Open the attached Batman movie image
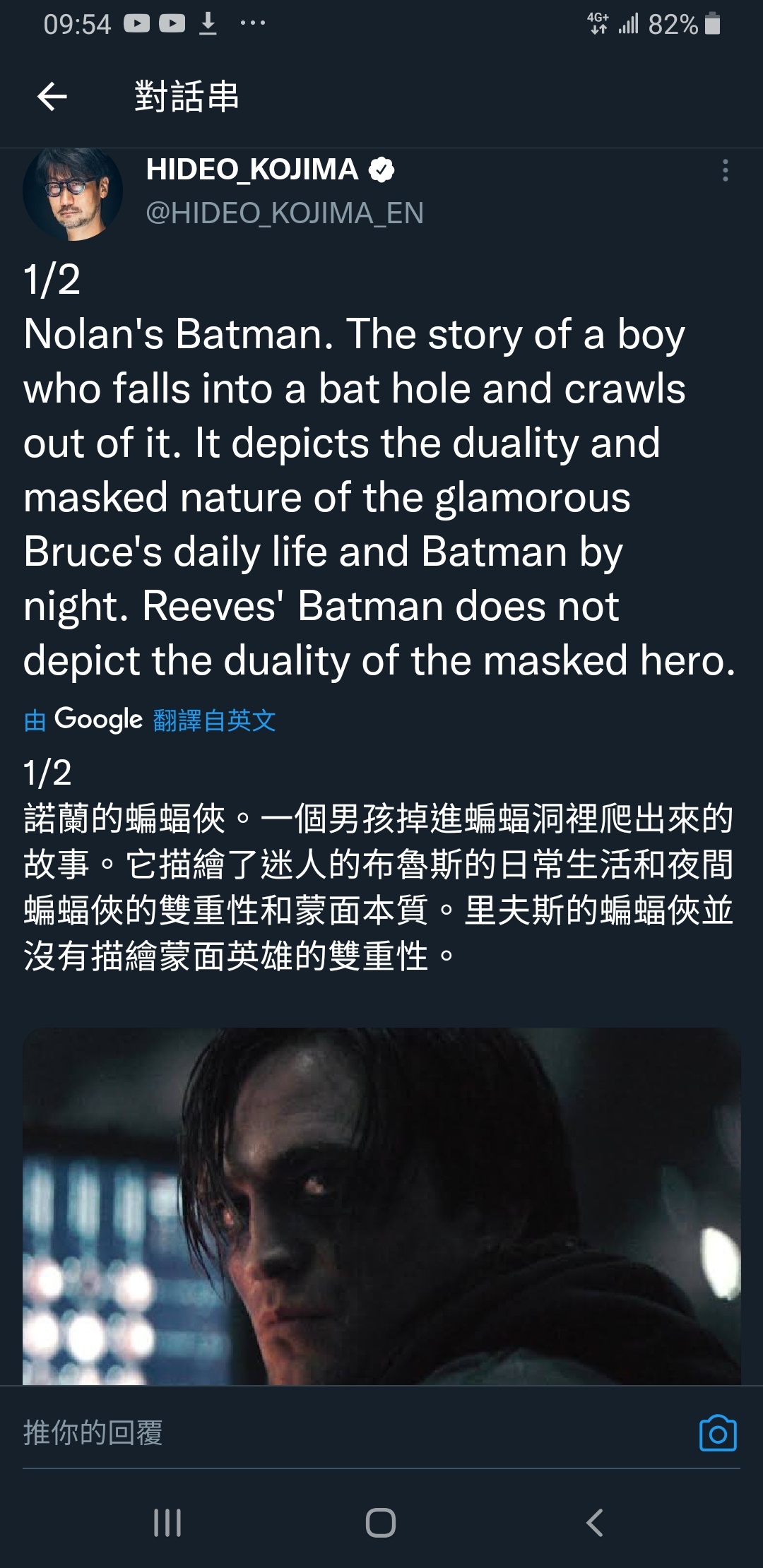The height and width of the screenshot is (1568, 763). [381, 1206]
